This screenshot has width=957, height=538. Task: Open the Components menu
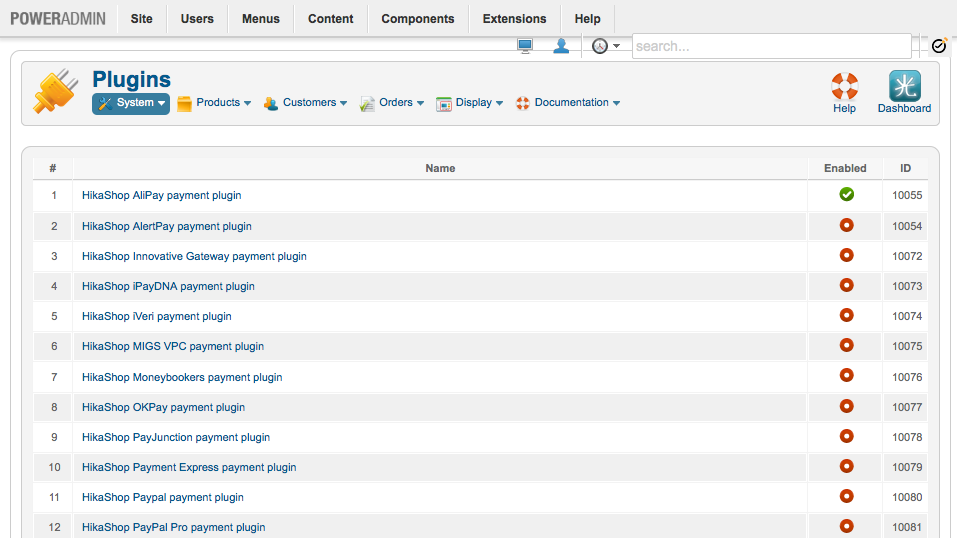[x=418, y=19]
